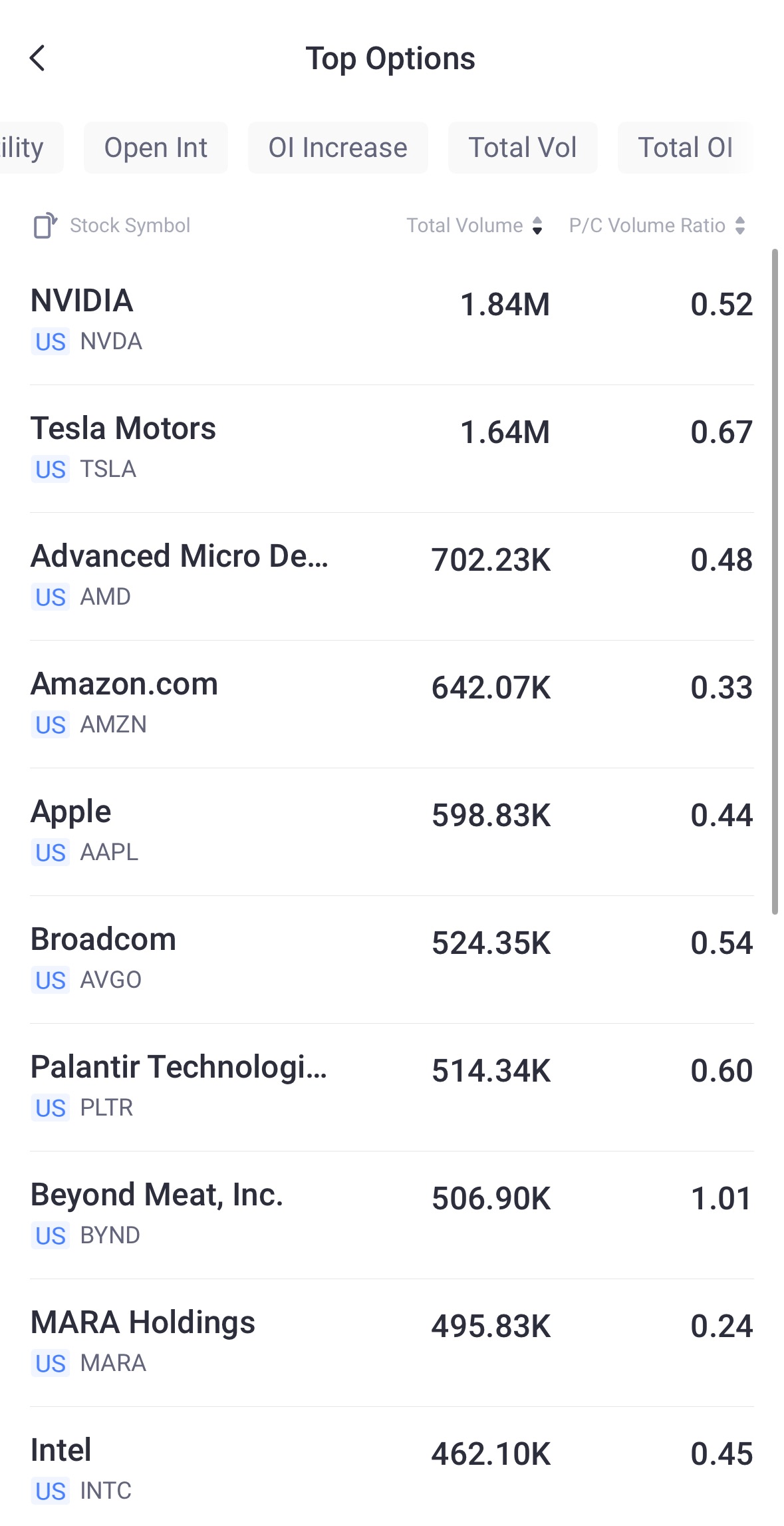This screenshot has height=1526, width=784.
Task: Select the Total OI tab
Action: tap(685, 148)
